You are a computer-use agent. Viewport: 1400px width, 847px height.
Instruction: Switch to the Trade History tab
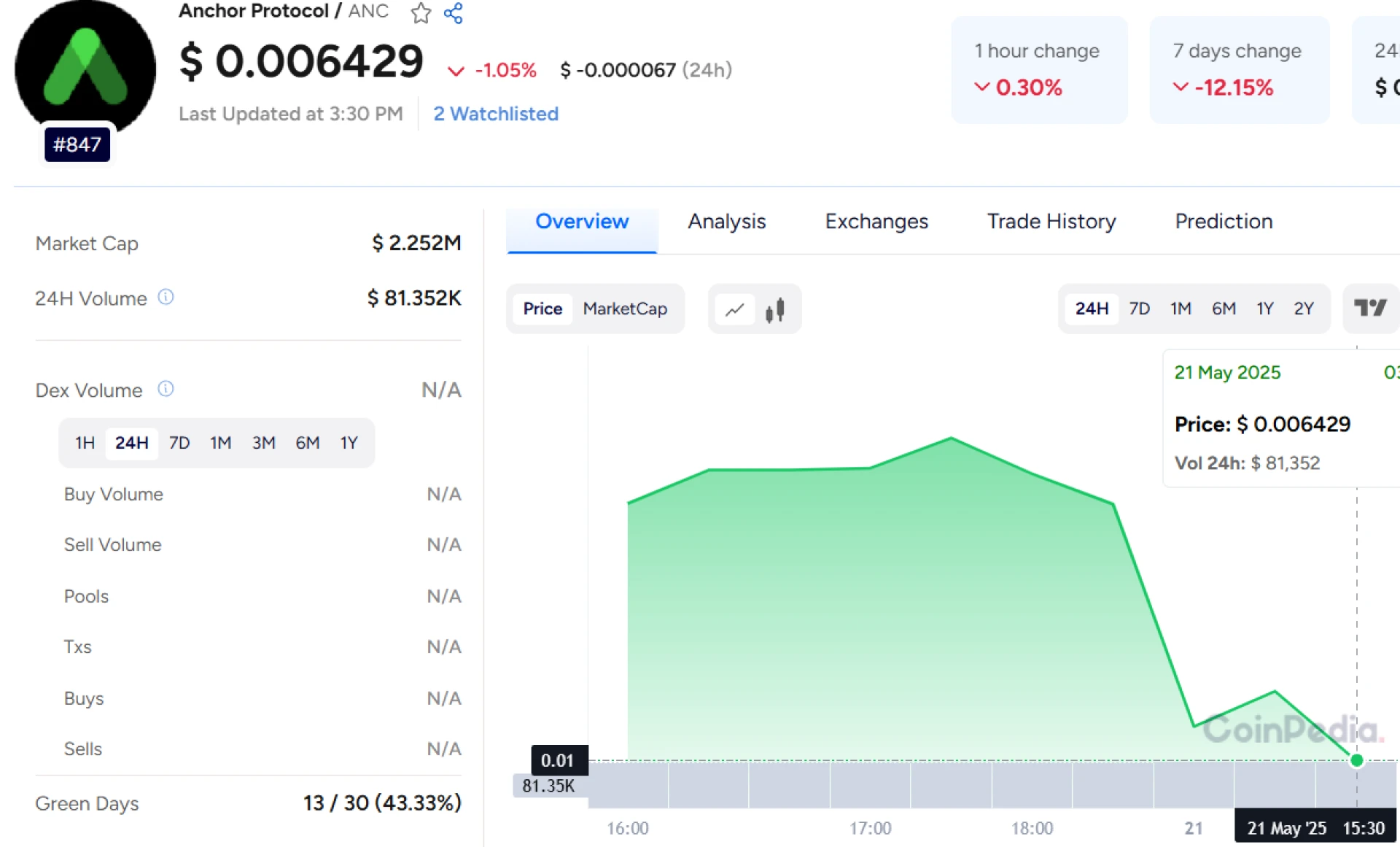[1051, 222]
